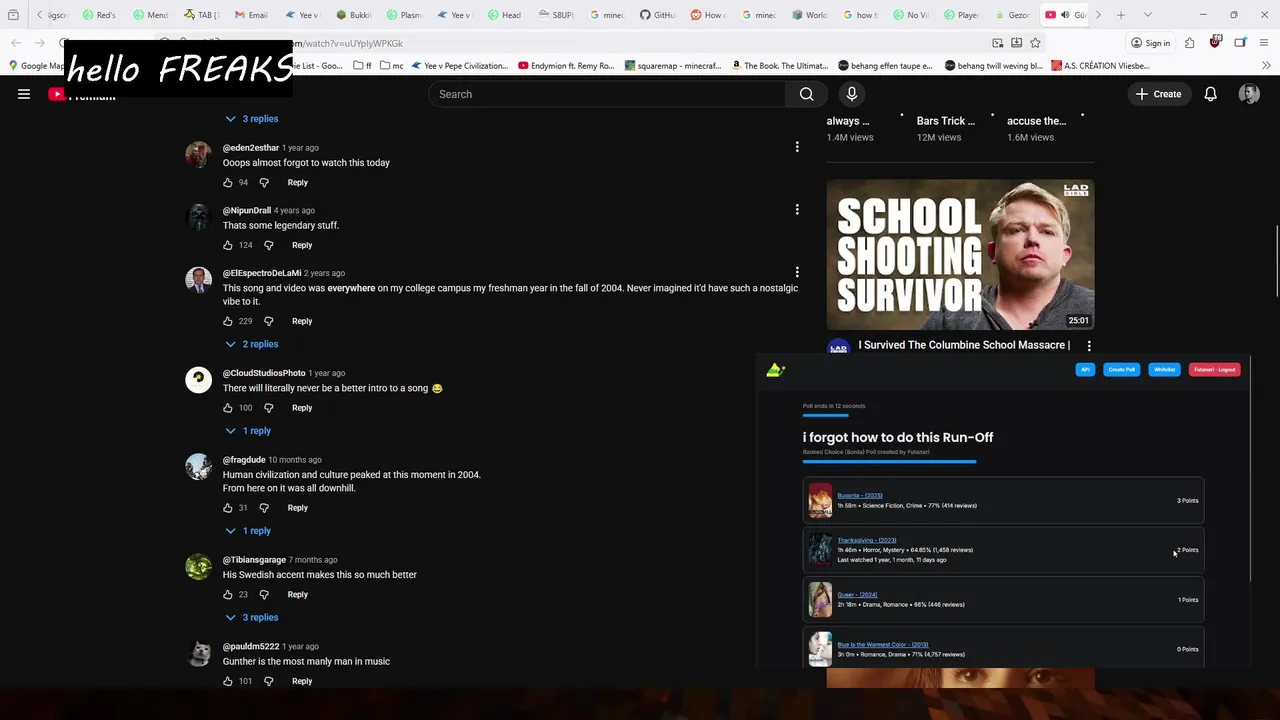Open the Queer (2024) movie link

[x=857, y=595]
